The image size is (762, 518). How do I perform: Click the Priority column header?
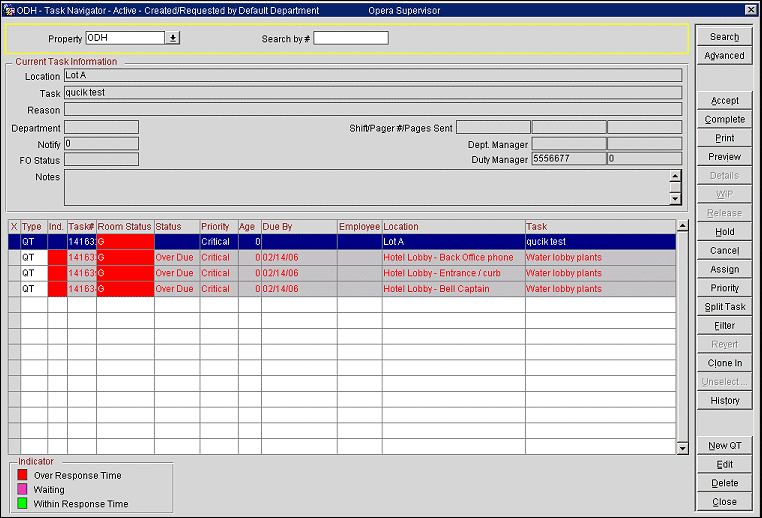[x=218, y=227]
